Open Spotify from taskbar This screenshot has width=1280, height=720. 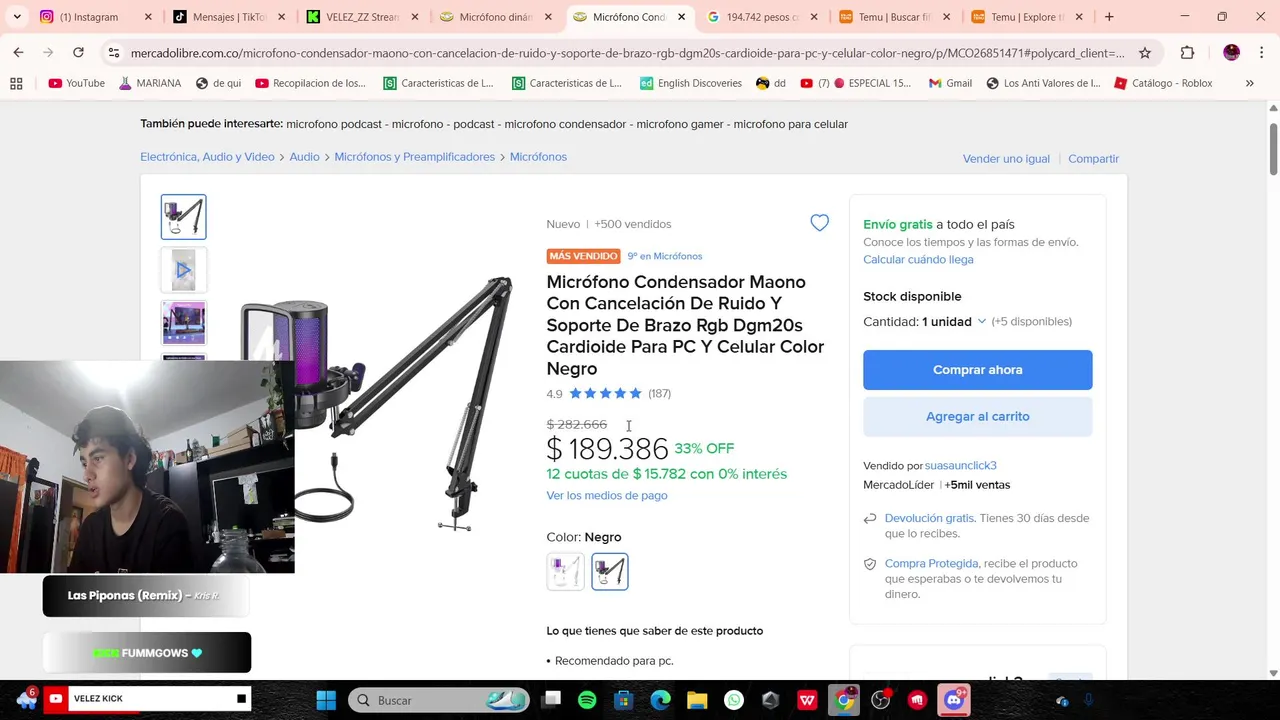587,700
